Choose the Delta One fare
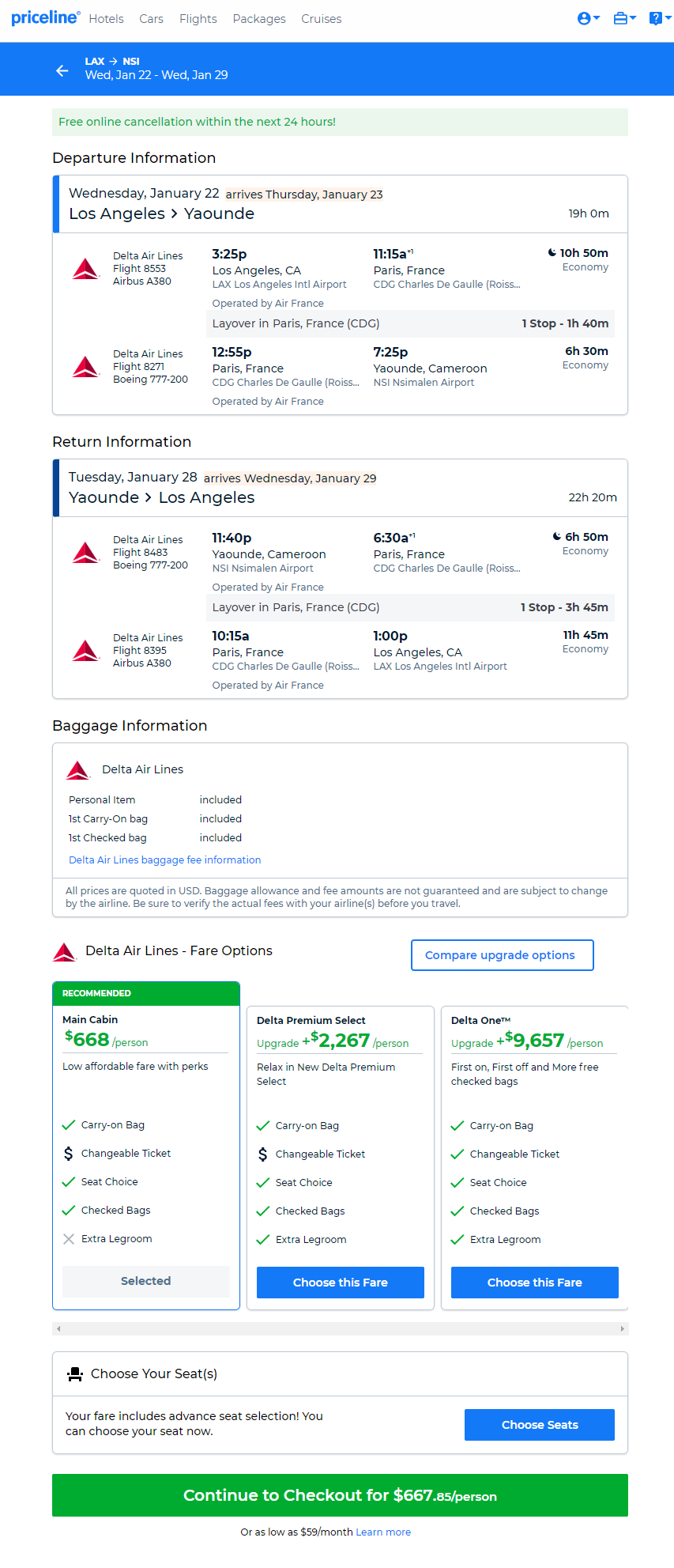 [x=535, y=1283]
